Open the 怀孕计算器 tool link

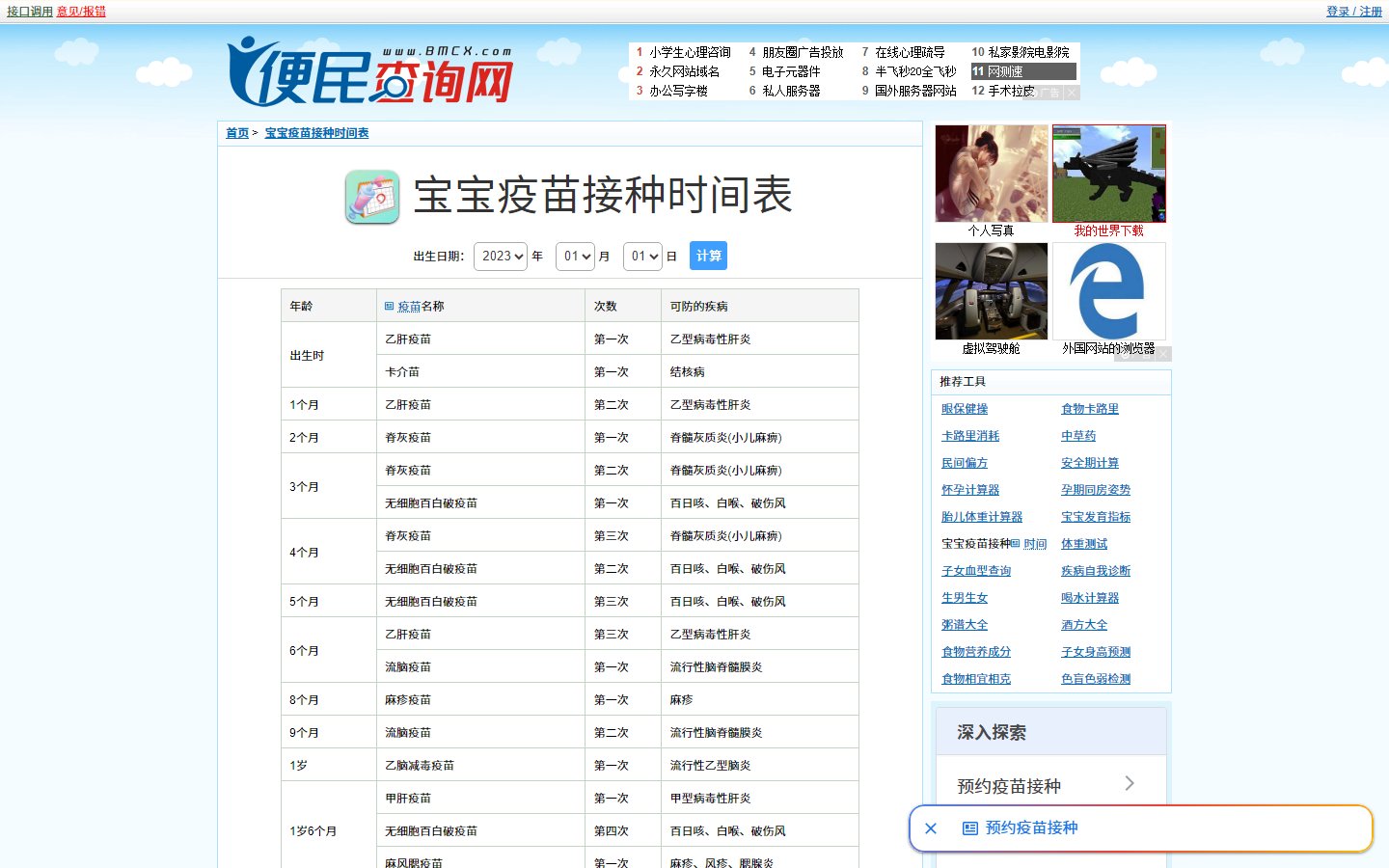[970, 490]
